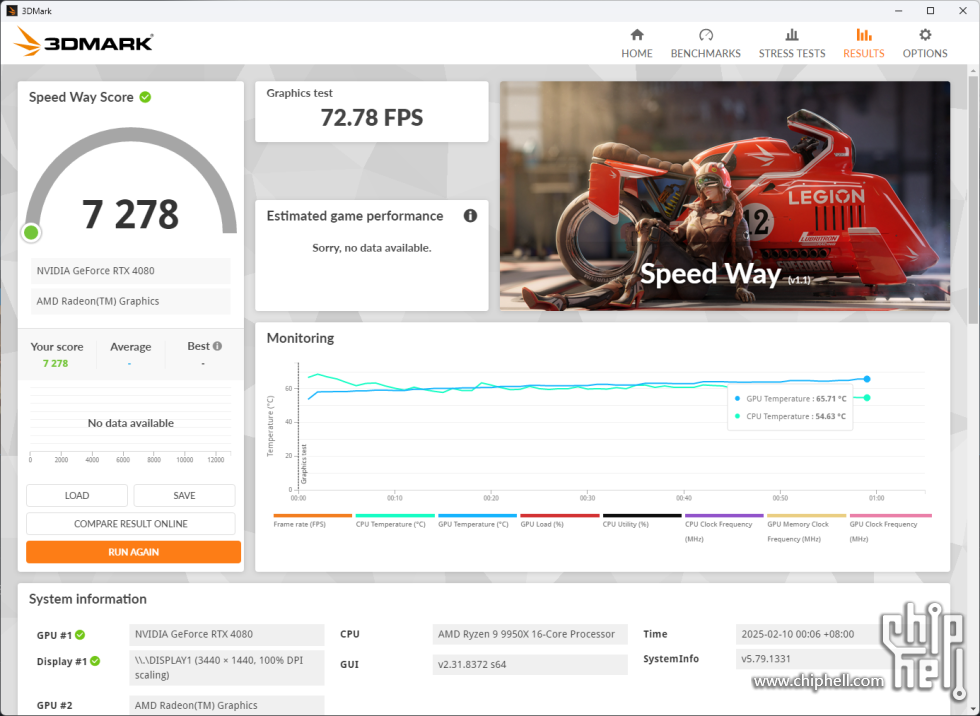This screenshot has width=980, height=716.
Task: Open the Home section
Action: [x=636, y=44]
